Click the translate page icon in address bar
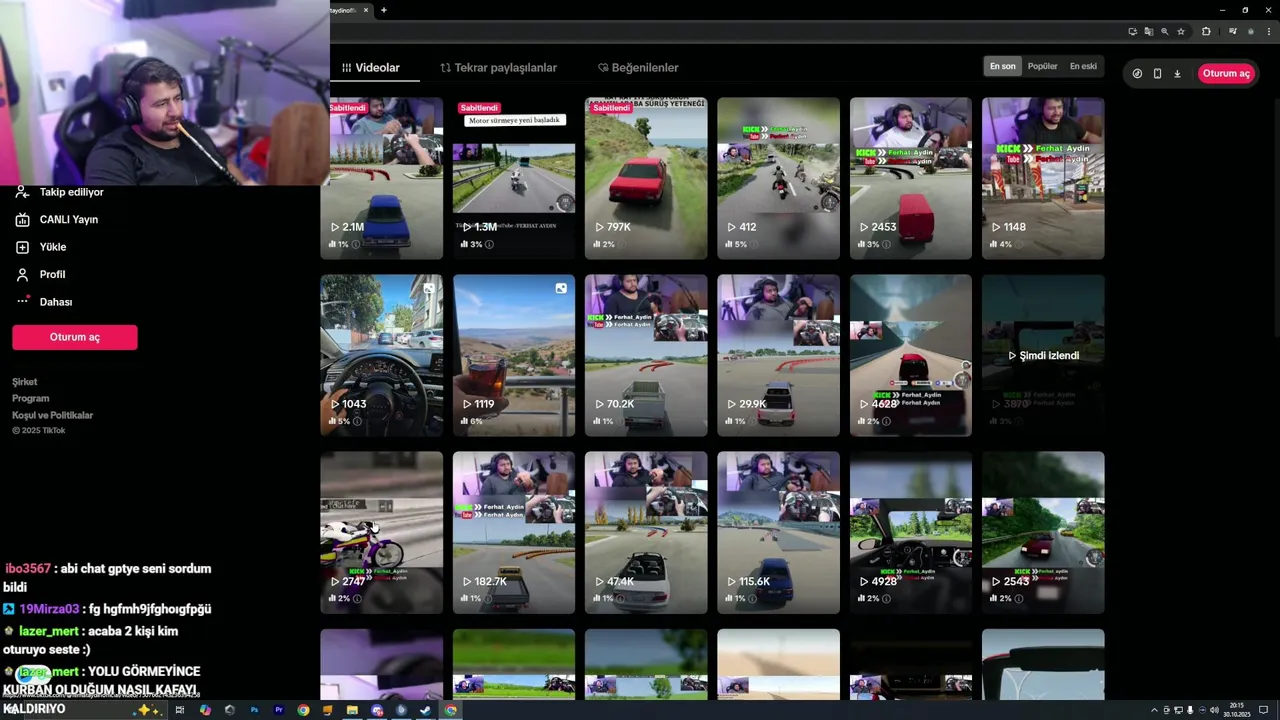Screen dimensions: 1280x720 (1149, 31)
